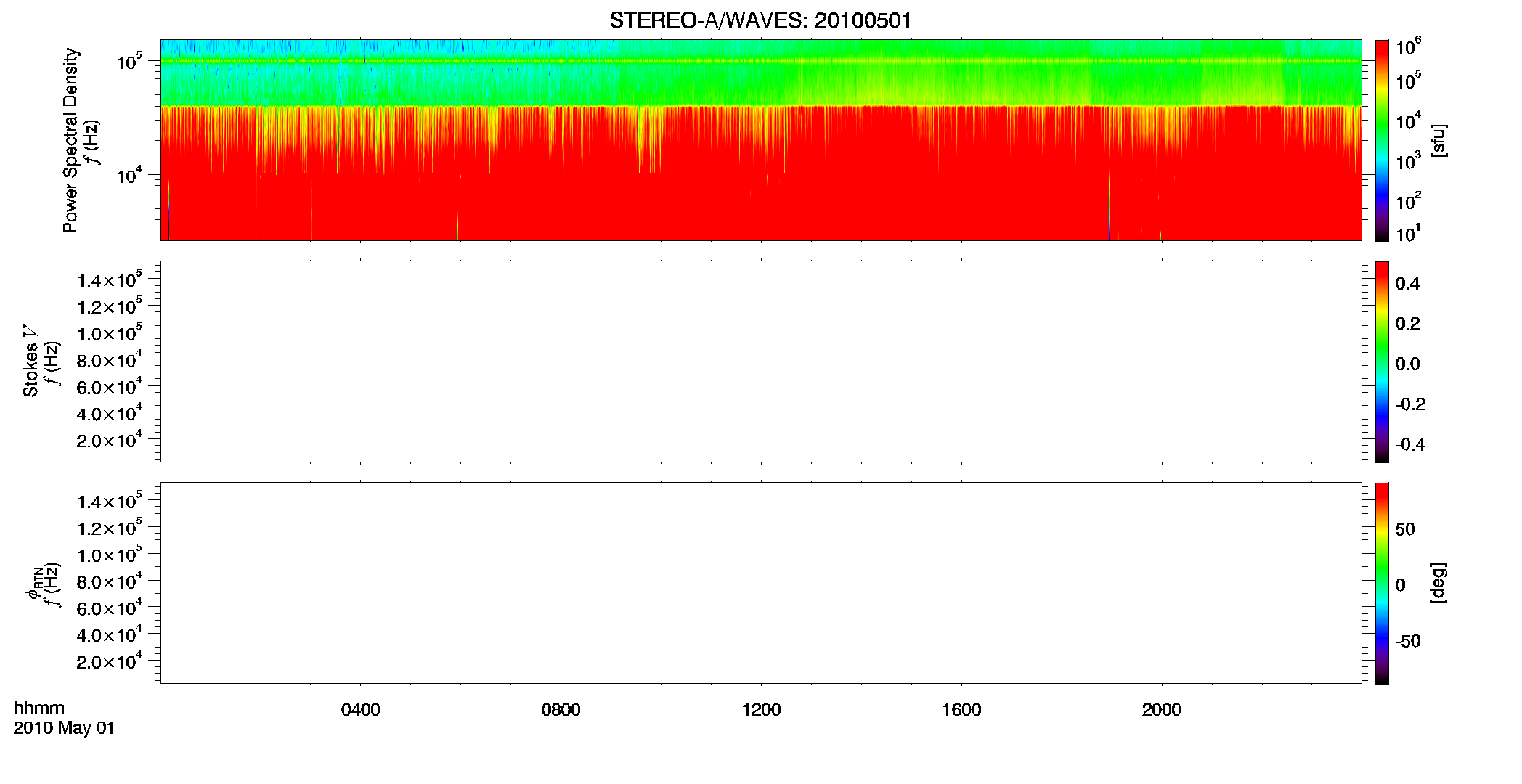Click the "0.4" Stokes colorbar value

pyautogui.click(x=1407, y=284)
